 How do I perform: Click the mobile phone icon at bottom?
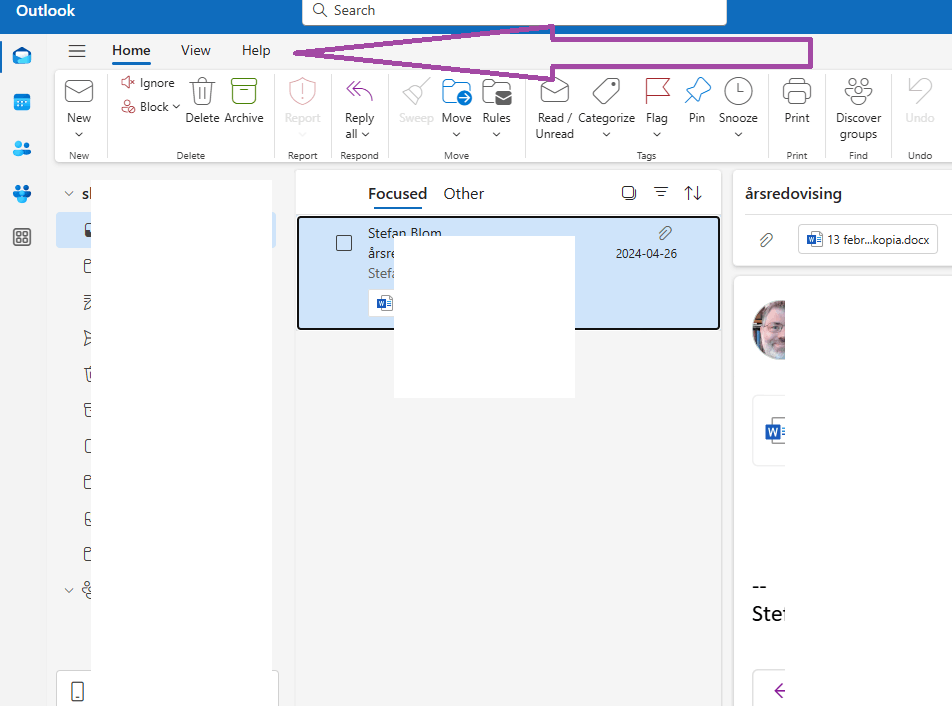click(78, 691)
